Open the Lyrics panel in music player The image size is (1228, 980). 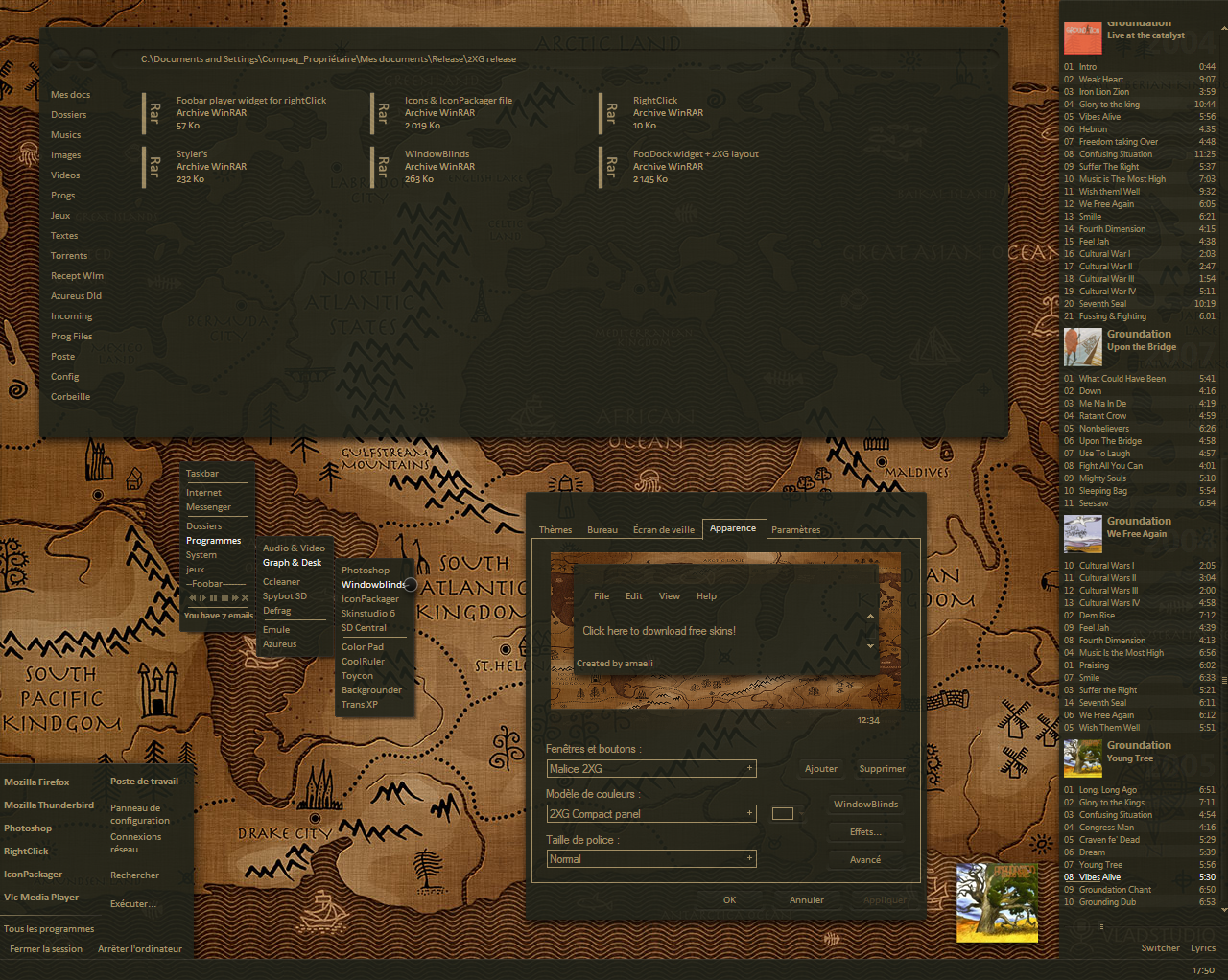(1203, 948)
